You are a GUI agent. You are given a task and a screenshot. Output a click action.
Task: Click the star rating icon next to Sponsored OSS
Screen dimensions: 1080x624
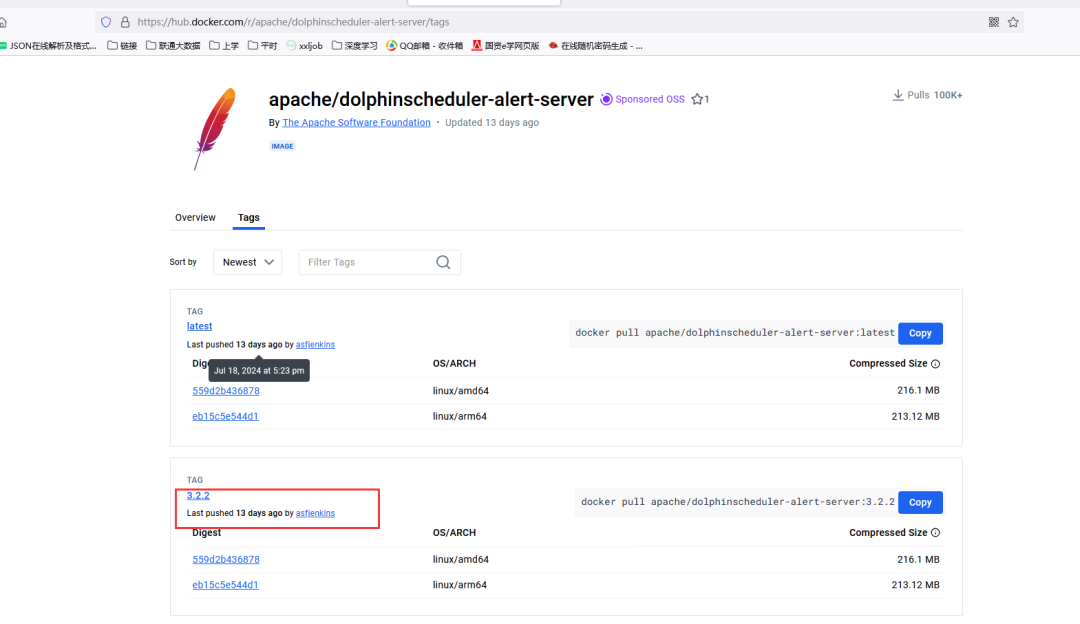point(697,99)
